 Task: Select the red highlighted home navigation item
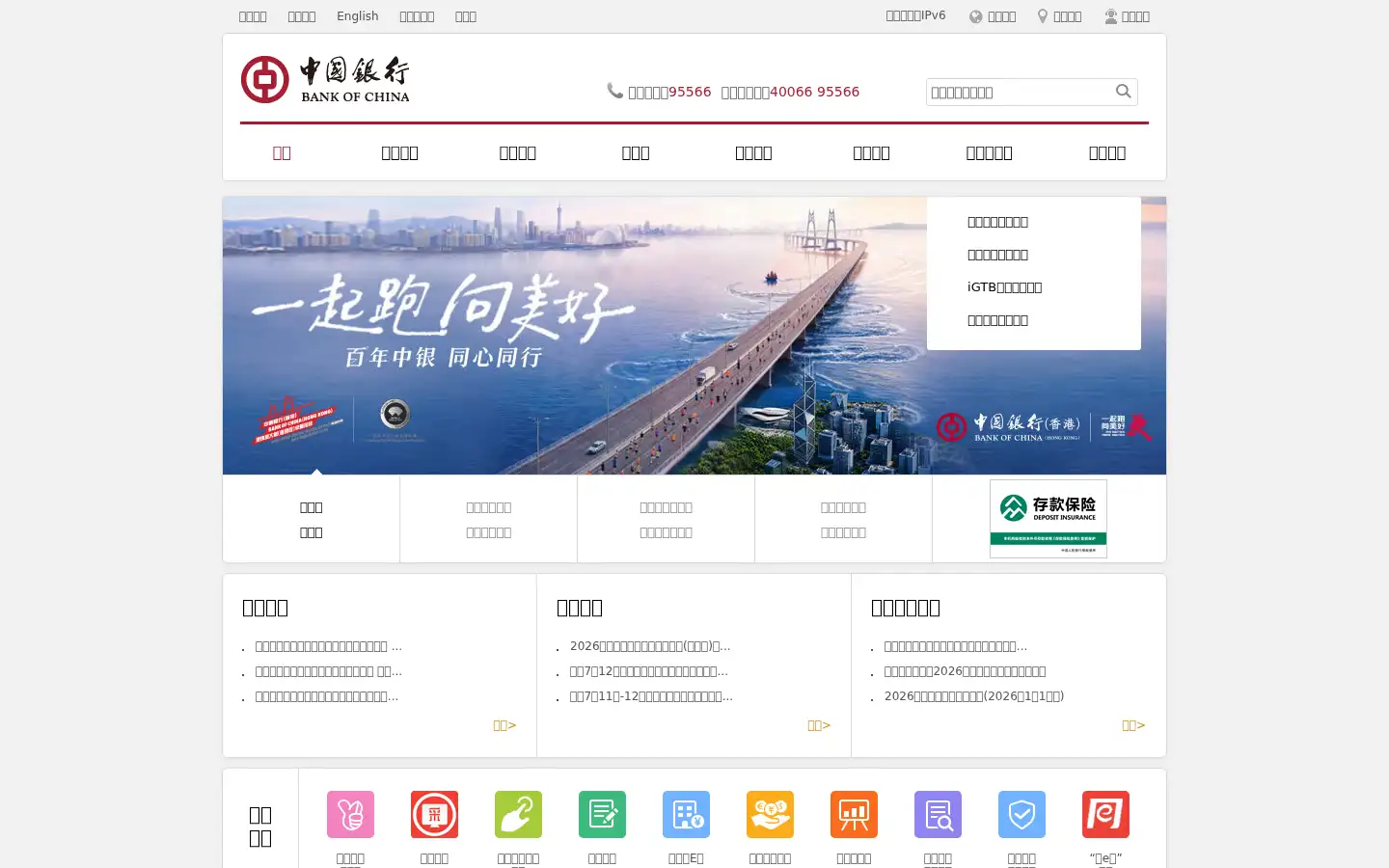point(282,152)
